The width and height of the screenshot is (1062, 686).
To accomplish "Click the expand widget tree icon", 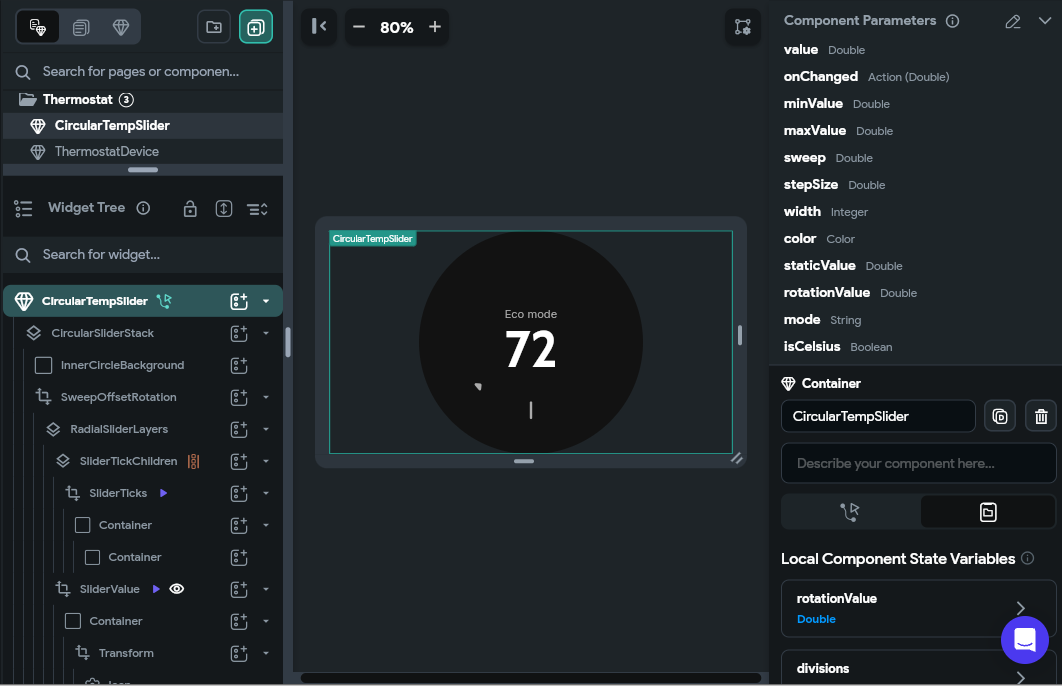I will tap(224, 209).
